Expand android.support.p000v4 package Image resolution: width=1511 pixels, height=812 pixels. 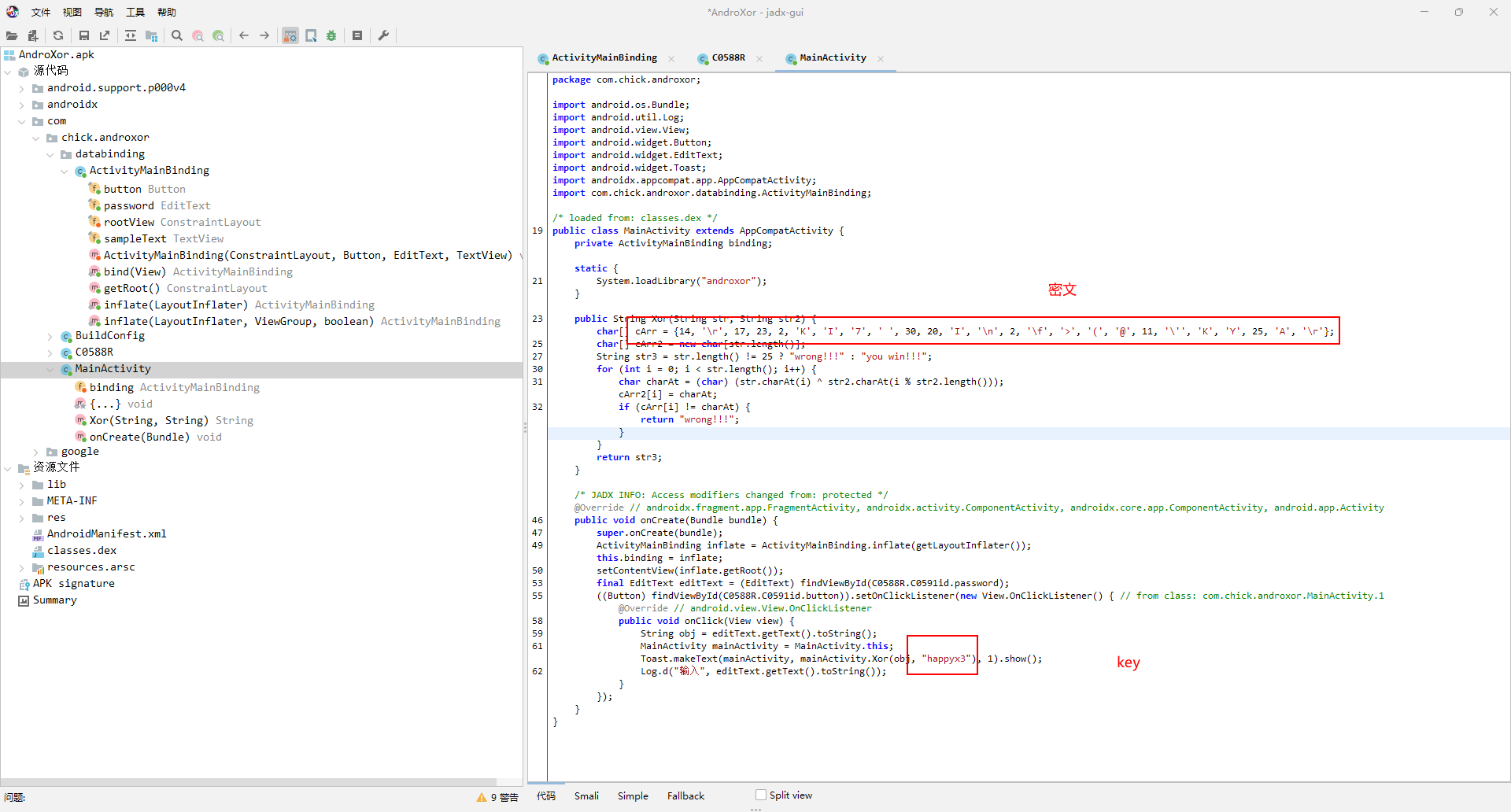tap(22, 89)
